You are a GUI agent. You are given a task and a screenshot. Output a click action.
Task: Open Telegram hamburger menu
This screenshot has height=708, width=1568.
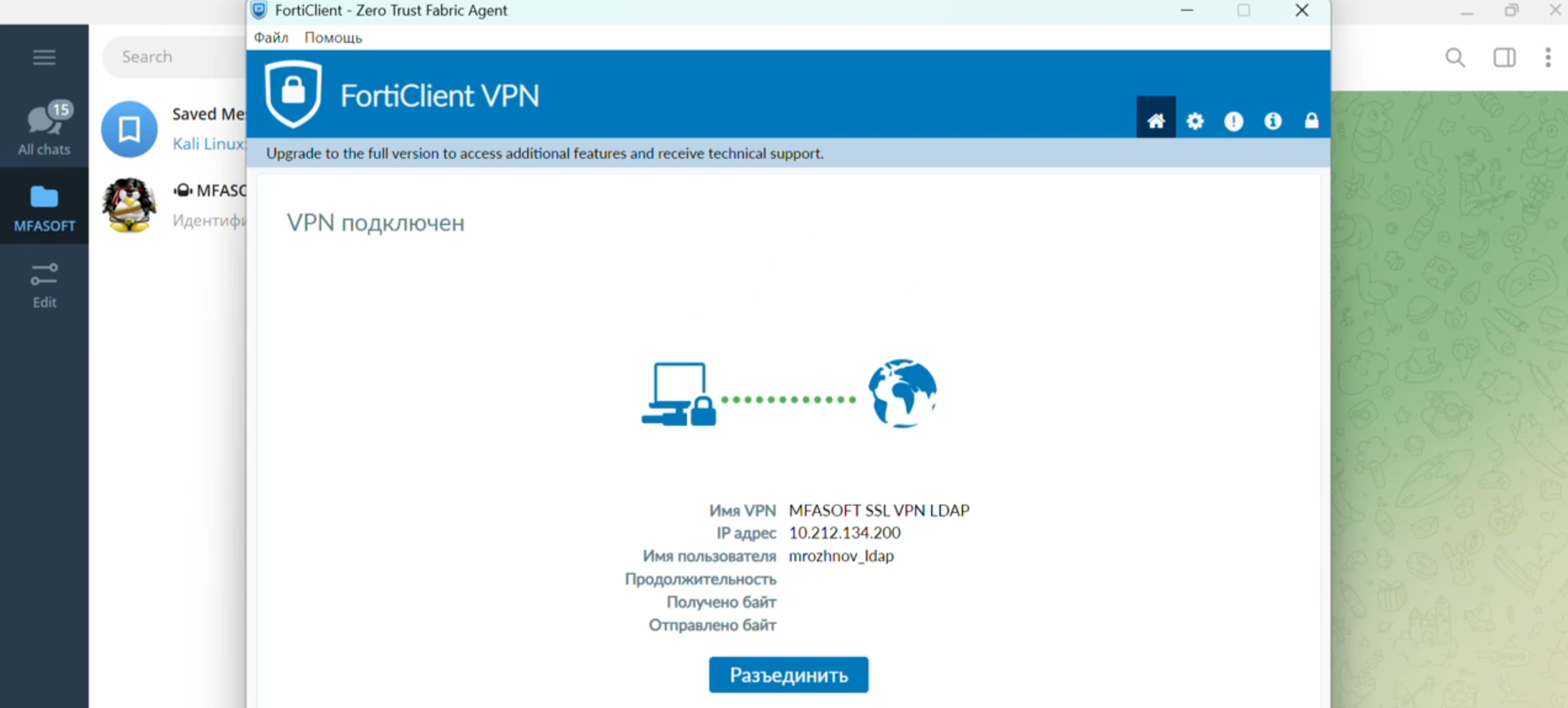44,57
